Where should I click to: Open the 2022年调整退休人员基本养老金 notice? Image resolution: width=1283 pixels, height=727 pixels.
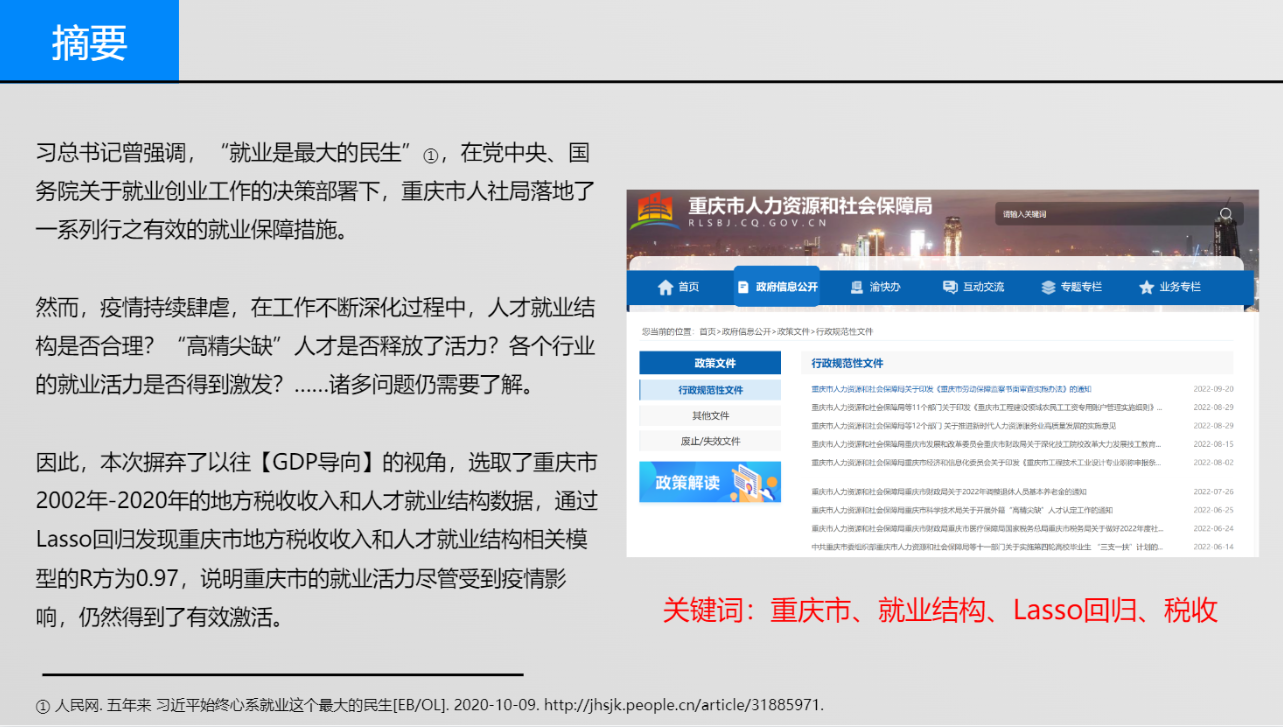click(948, 492)
